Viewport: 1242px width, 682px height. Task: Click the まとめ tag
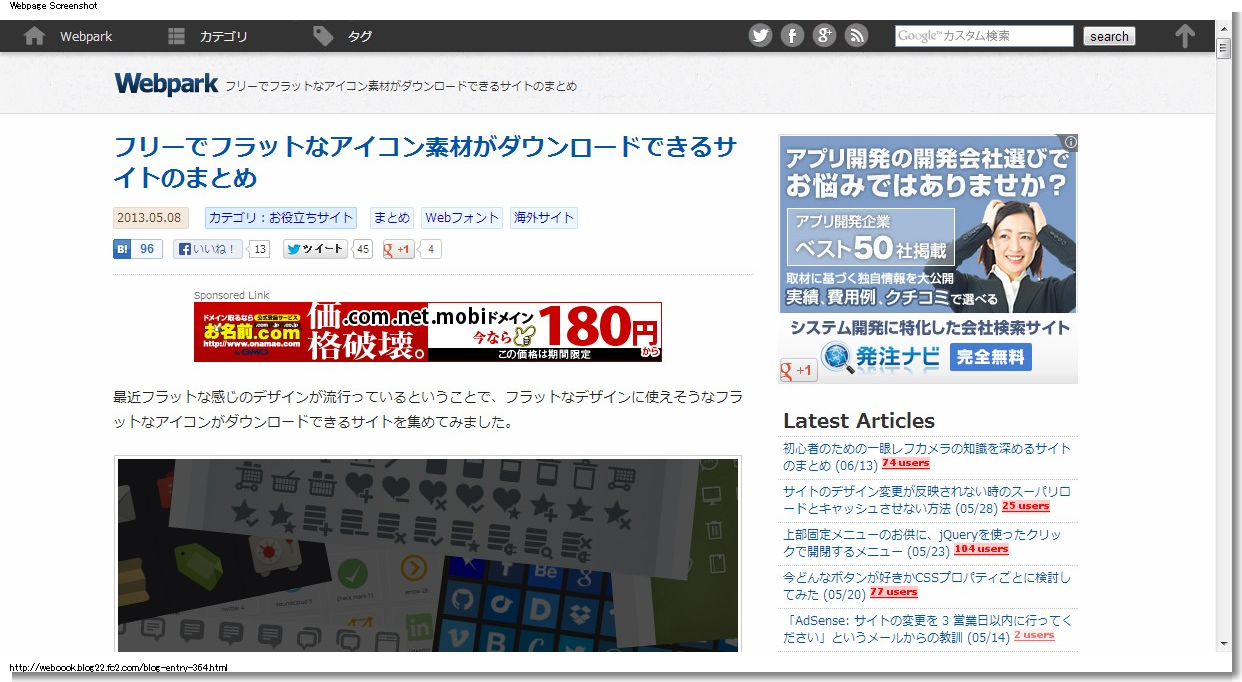(x=391, y=218)
